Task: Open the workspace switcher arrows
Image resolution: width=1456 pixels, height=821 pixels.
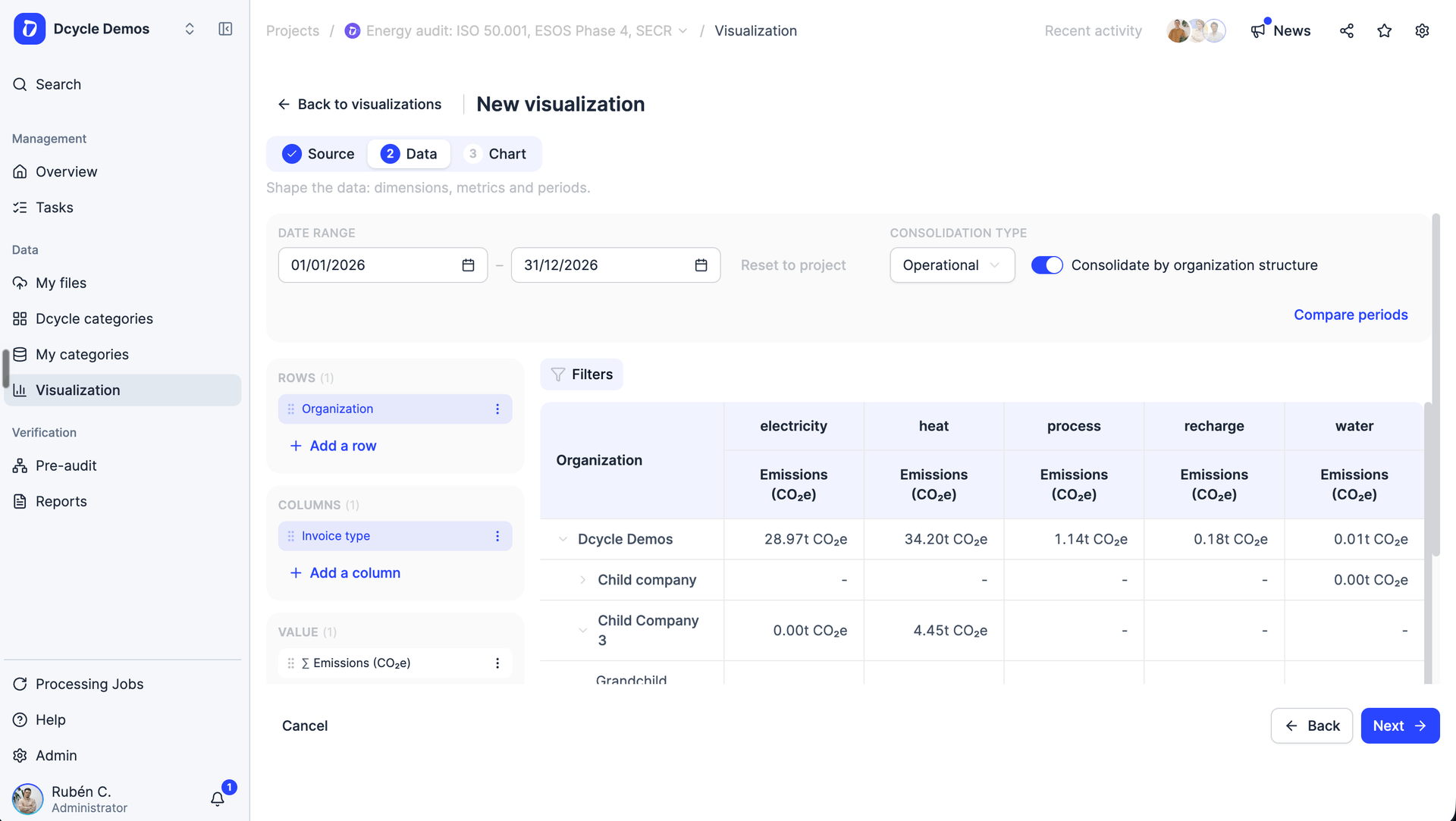Action: click(x=190, y=29)
